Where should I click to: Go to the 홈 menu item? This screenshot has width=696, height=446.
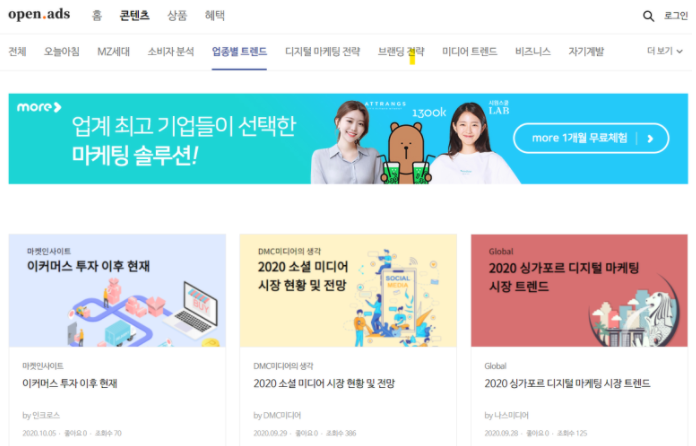click(97, 16)
